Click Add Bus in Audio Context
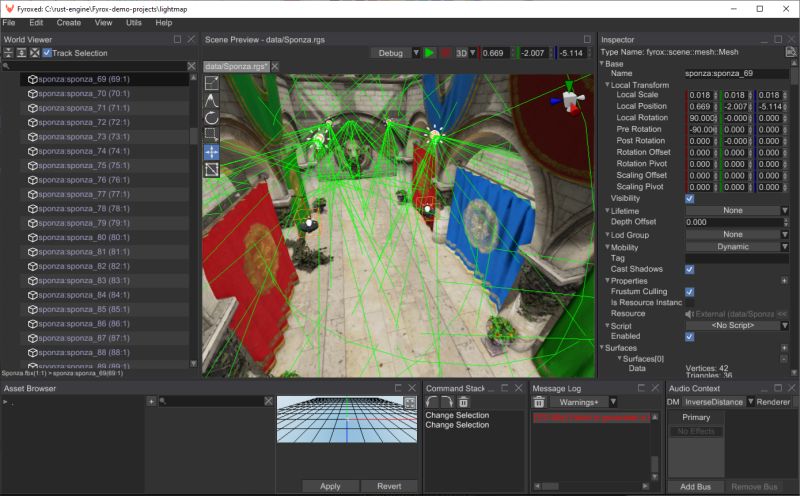 695,487
